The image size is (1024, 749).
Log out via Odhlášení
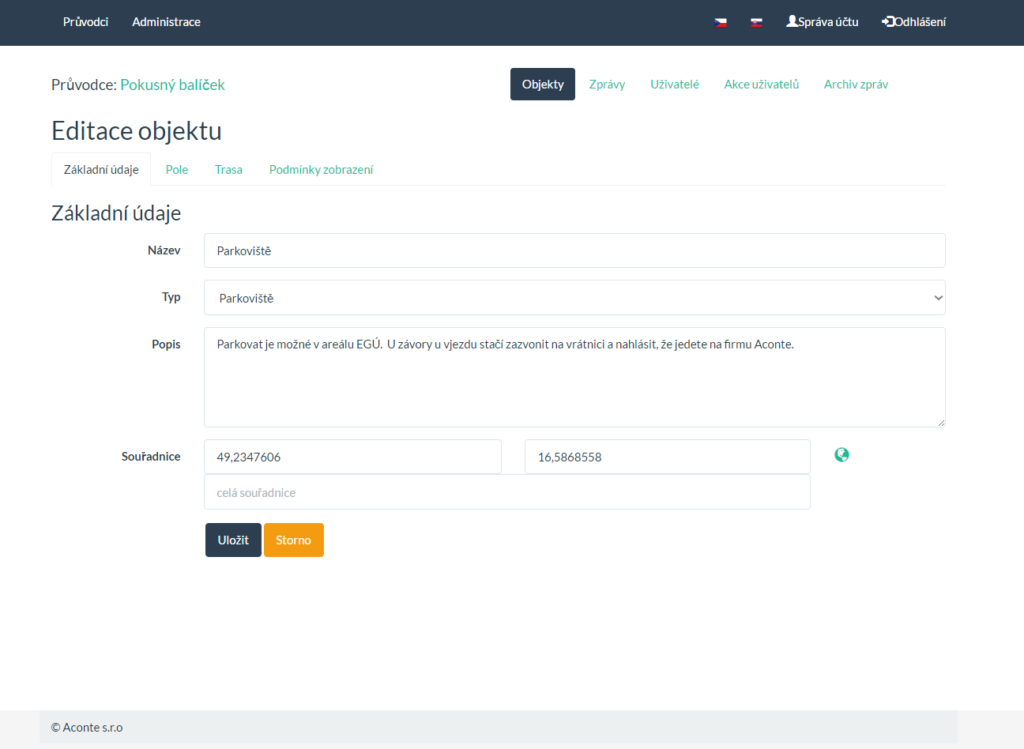point(913,22)
